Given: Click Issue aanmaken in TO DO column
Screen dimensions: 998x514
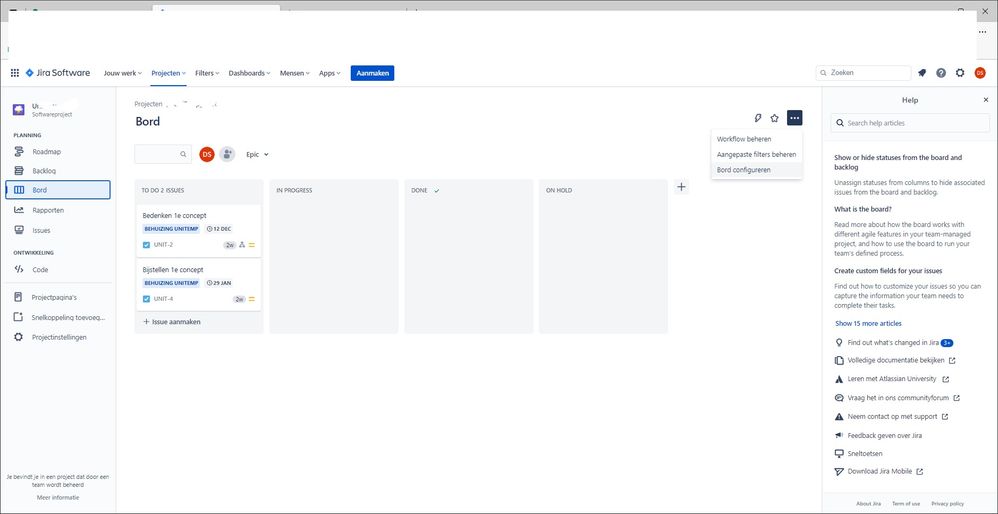Looking at the screenshot, I should [x=172, y=322].
